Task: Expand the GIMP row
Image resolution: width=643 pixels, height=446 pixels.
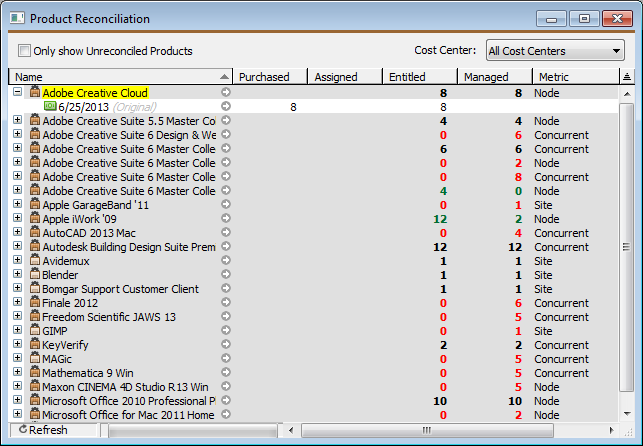Action: click(x=17, y=330)
